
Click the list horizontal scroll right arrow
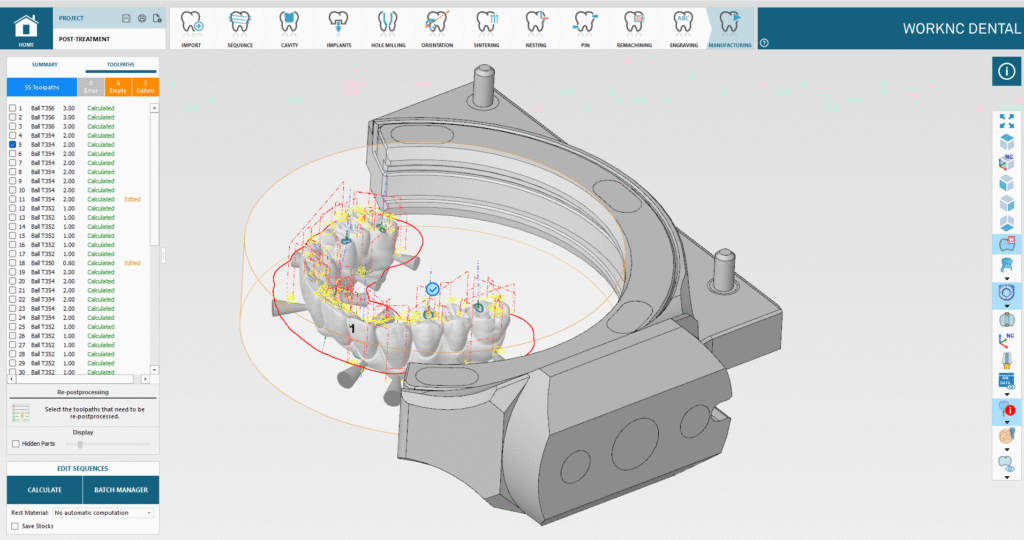coord(145,379)
